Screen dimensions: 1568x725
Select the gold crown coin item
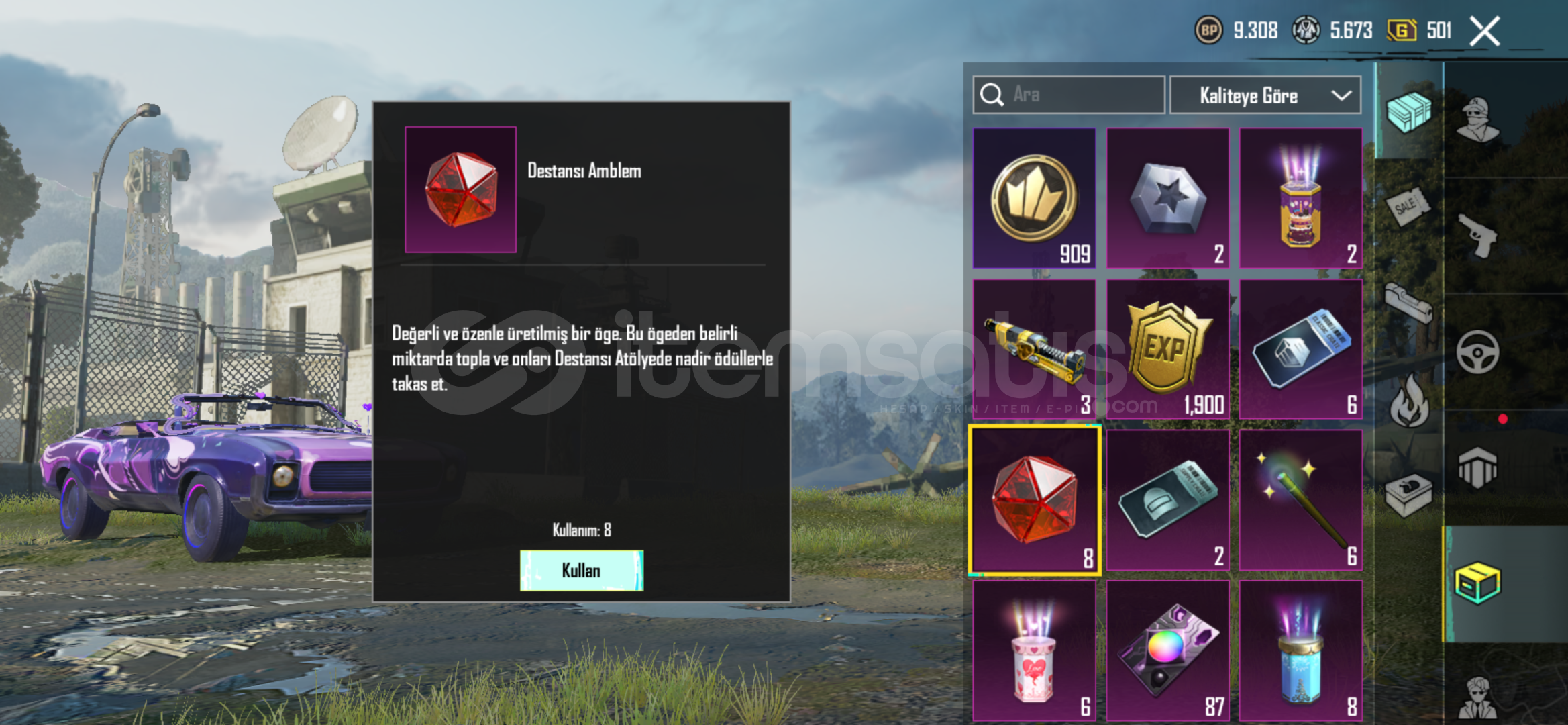pos(1034,198)
